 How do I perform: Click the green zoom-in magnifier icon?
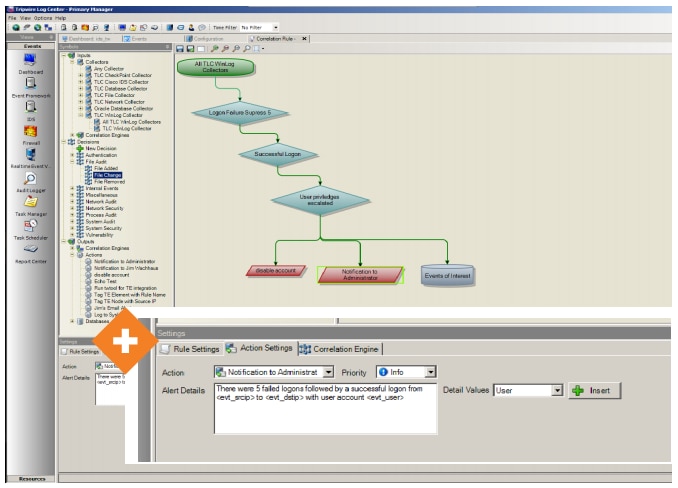click(x=214, y=49)
